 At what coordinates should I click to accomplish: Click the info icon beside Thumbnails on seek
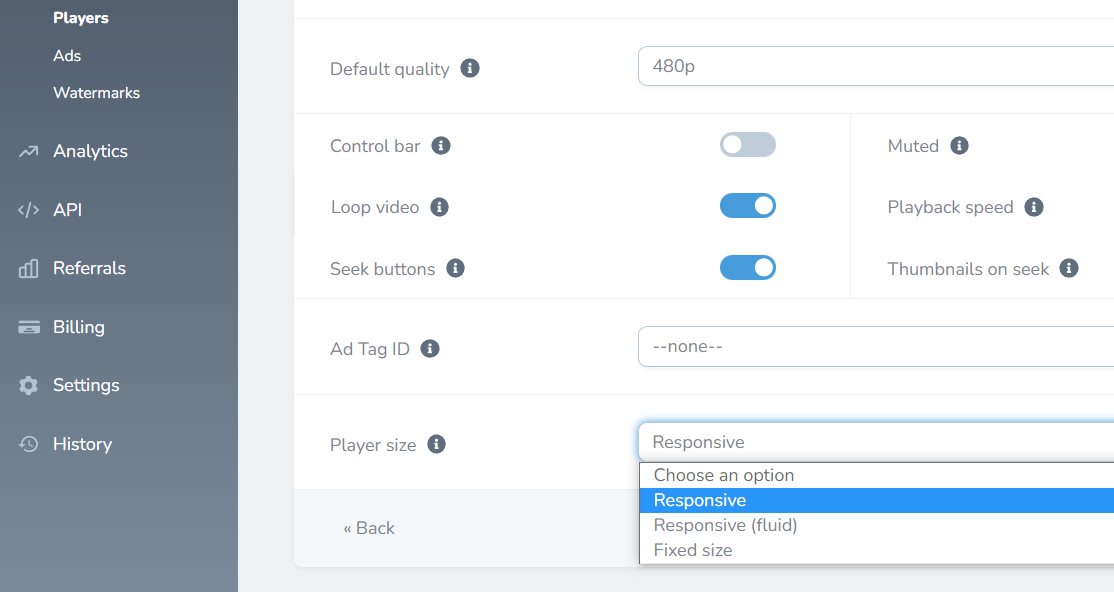pos(1069,269)
